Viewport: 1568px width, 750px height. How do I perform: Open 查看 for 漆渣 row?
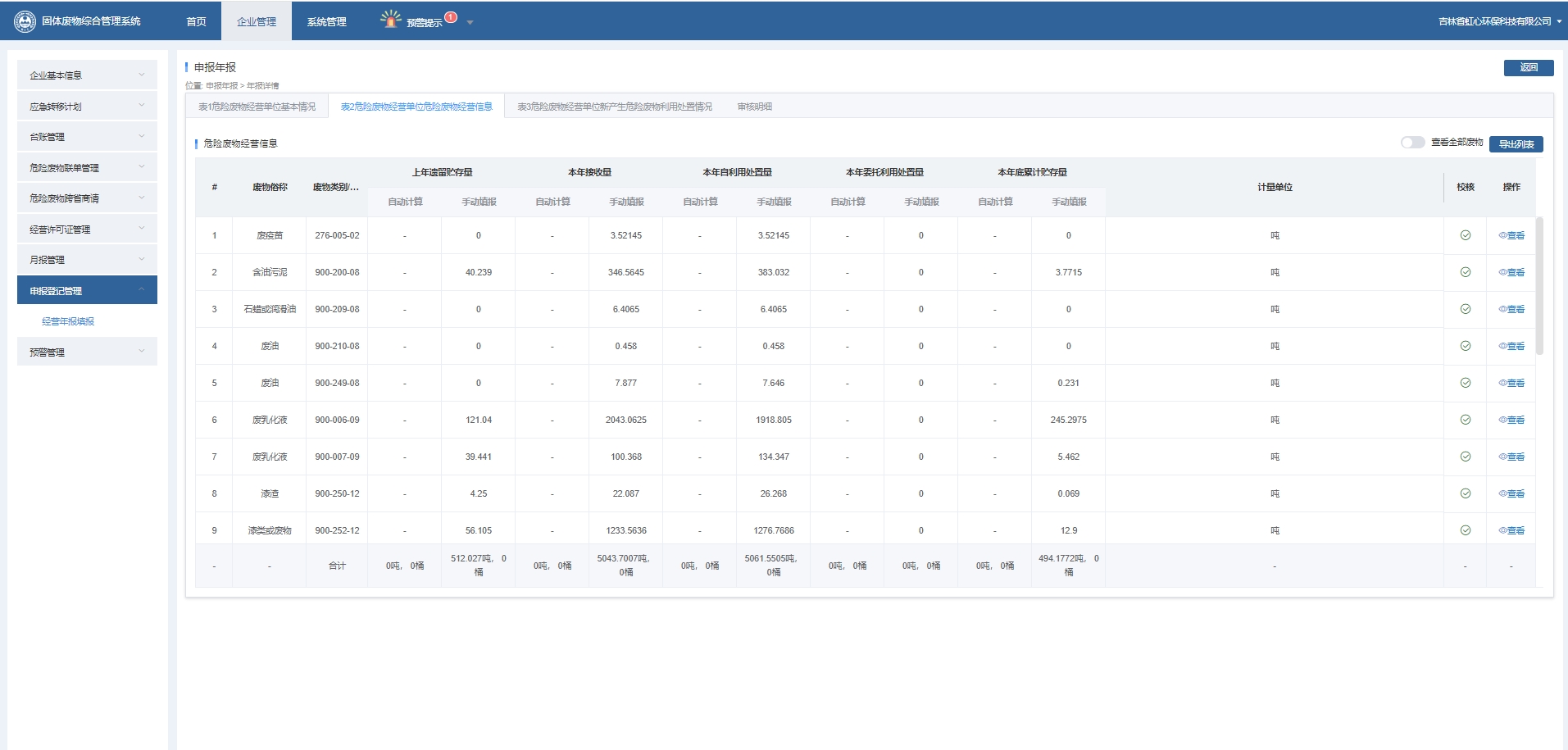(x=1511, y=493)
